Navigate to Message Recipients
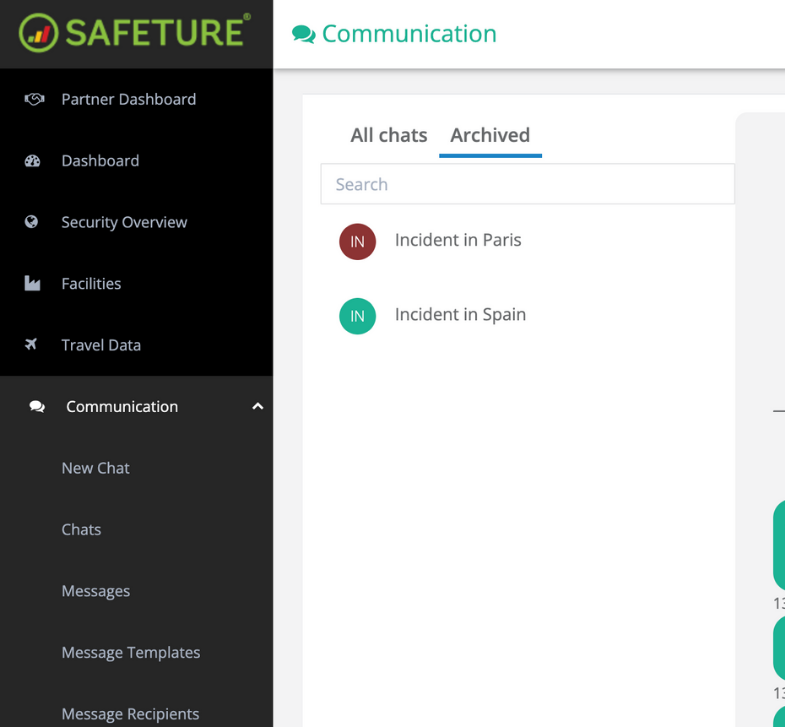The width and height of the screenshot is (786, 727). [130, 714]
